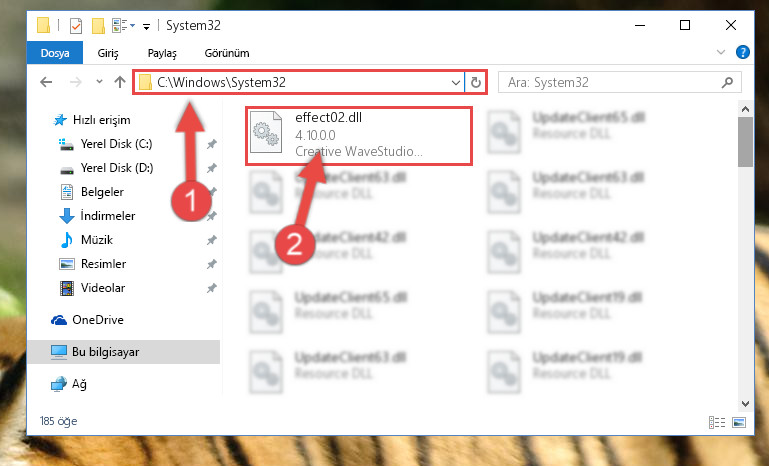Image resolution: width=769 pixels, height=466 pixels.
Task: Expand the ribbon with the chevron
Action: click(x=720, y=52)
